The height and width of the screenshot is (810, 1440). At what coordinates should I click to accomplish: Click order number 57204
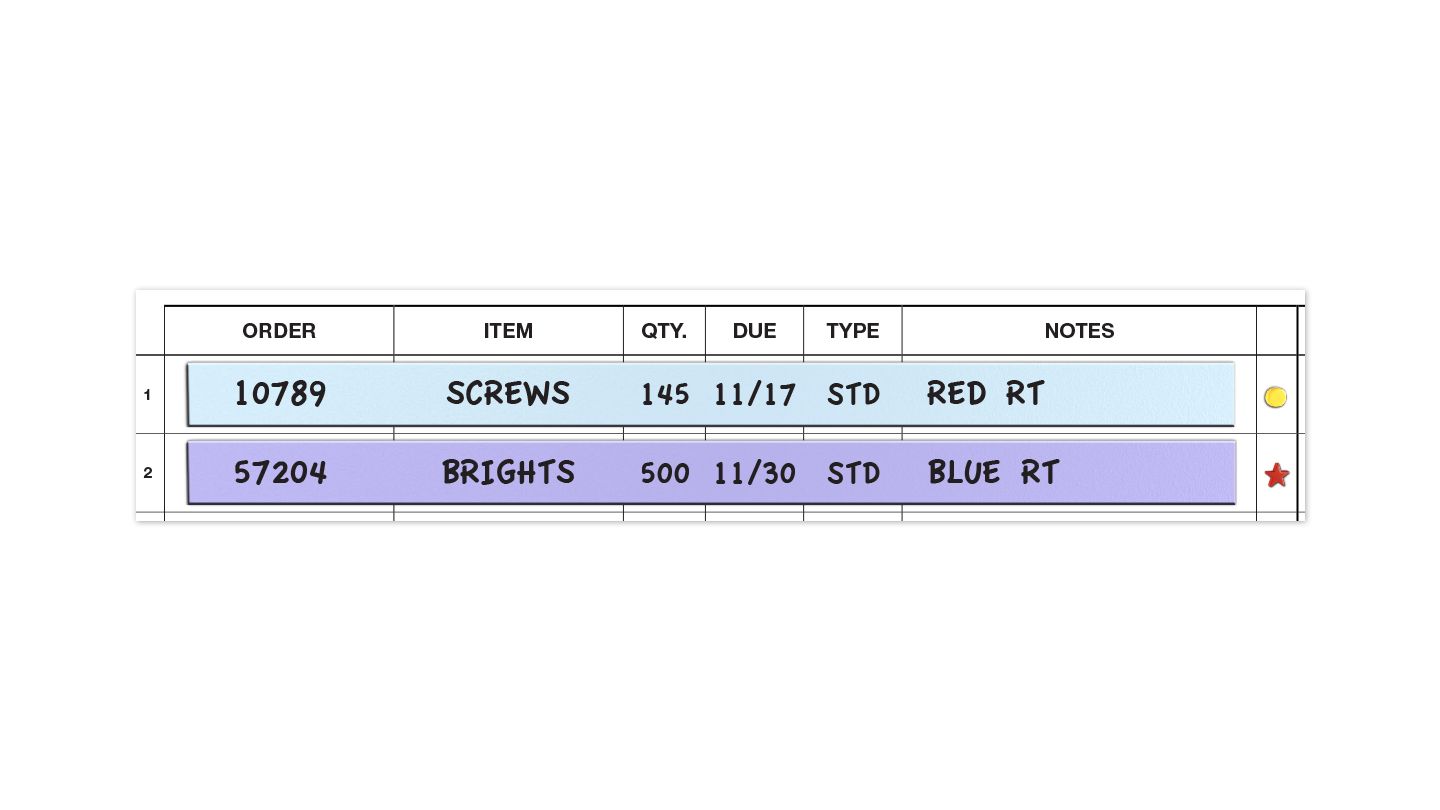coord(280,472)
